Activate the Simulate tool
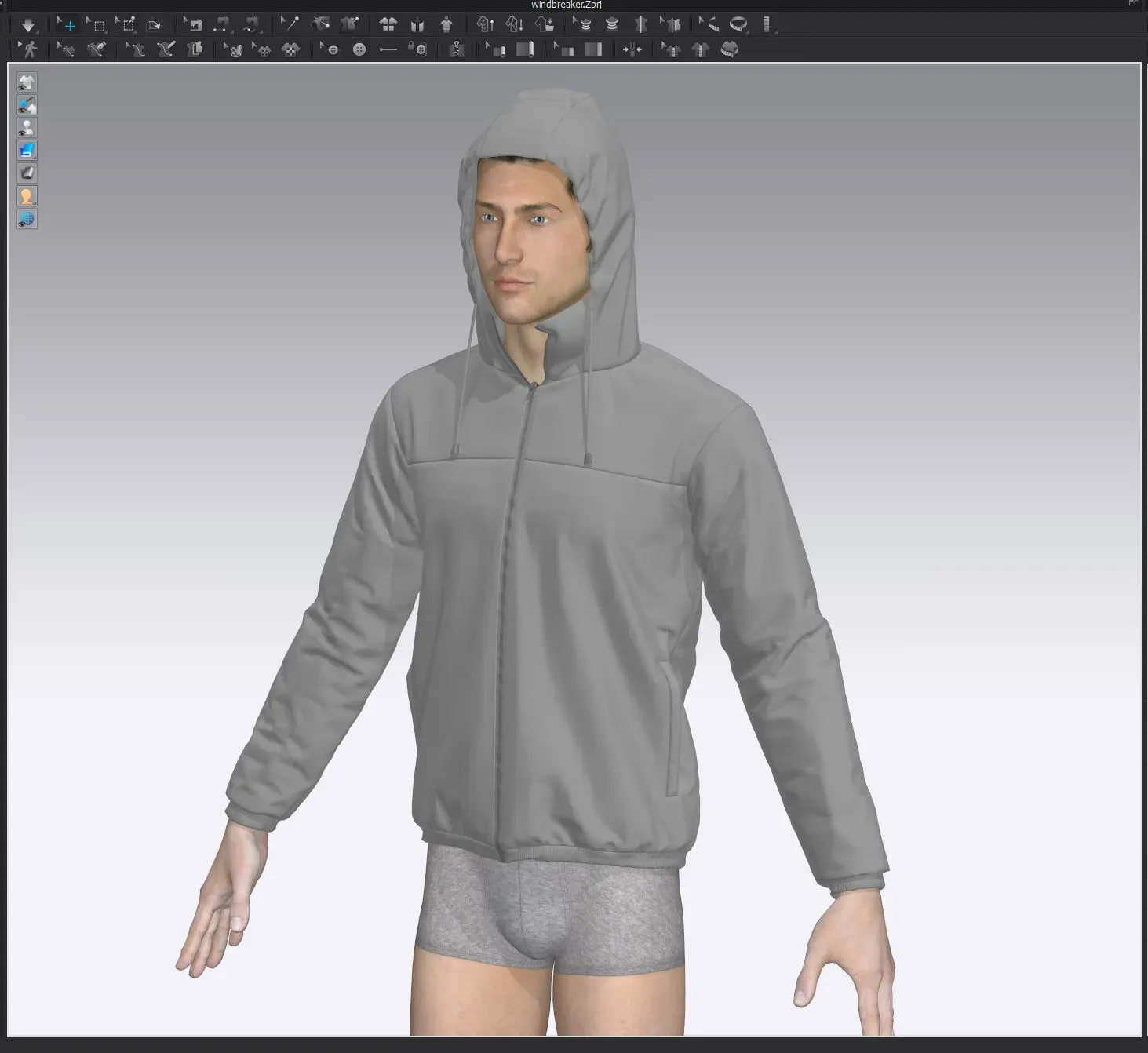Screen dimensions: 1148x1053 point(29,24)
